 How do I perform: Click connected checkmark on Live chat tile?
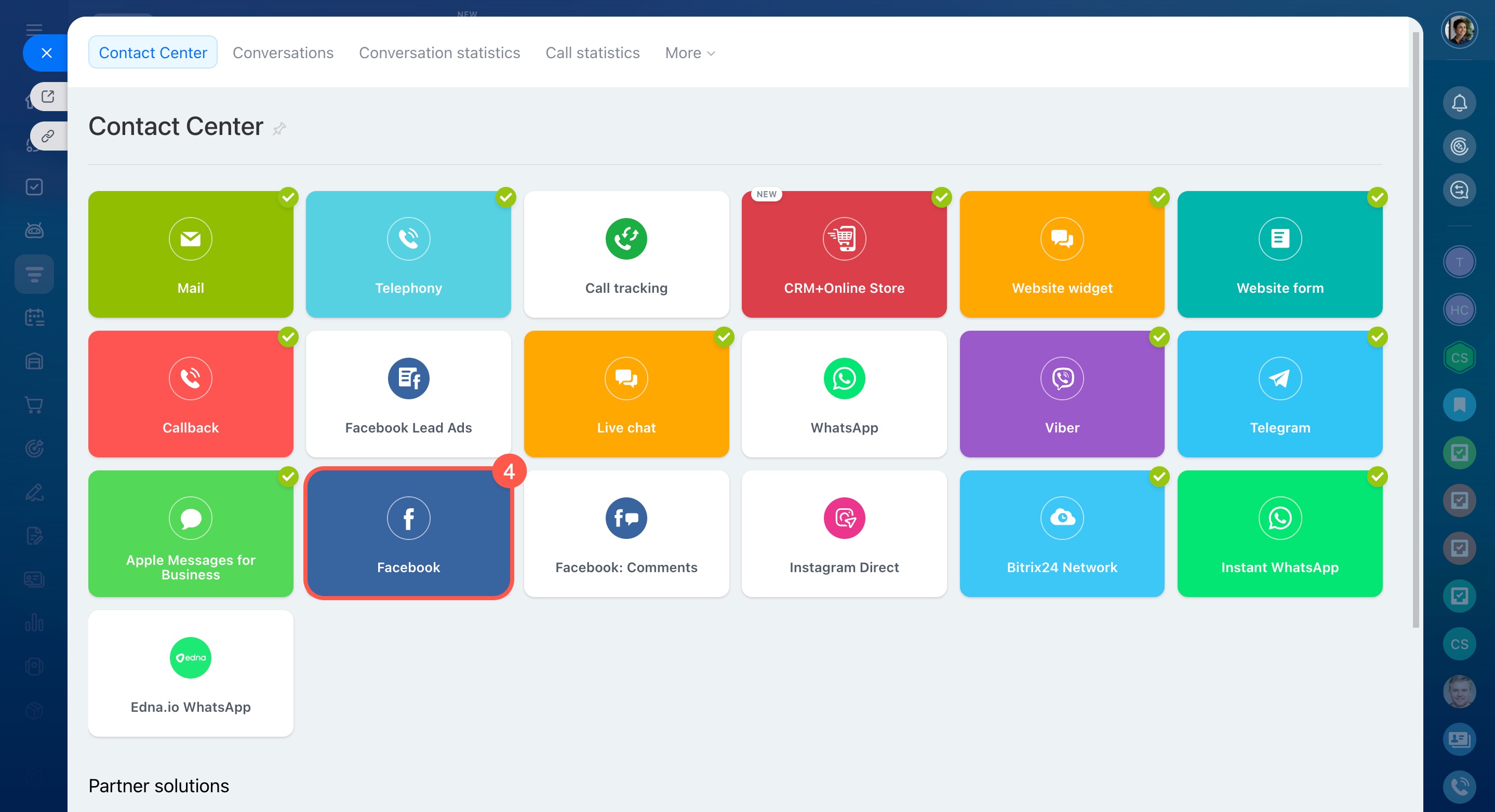pyautogui.click(x=724, y=337)
